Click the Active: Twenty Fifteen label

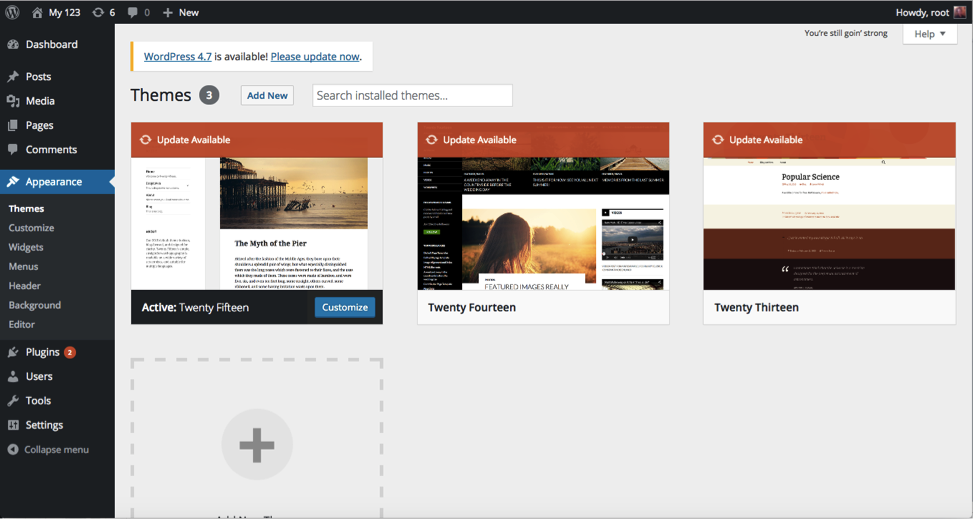pos(195,307)
